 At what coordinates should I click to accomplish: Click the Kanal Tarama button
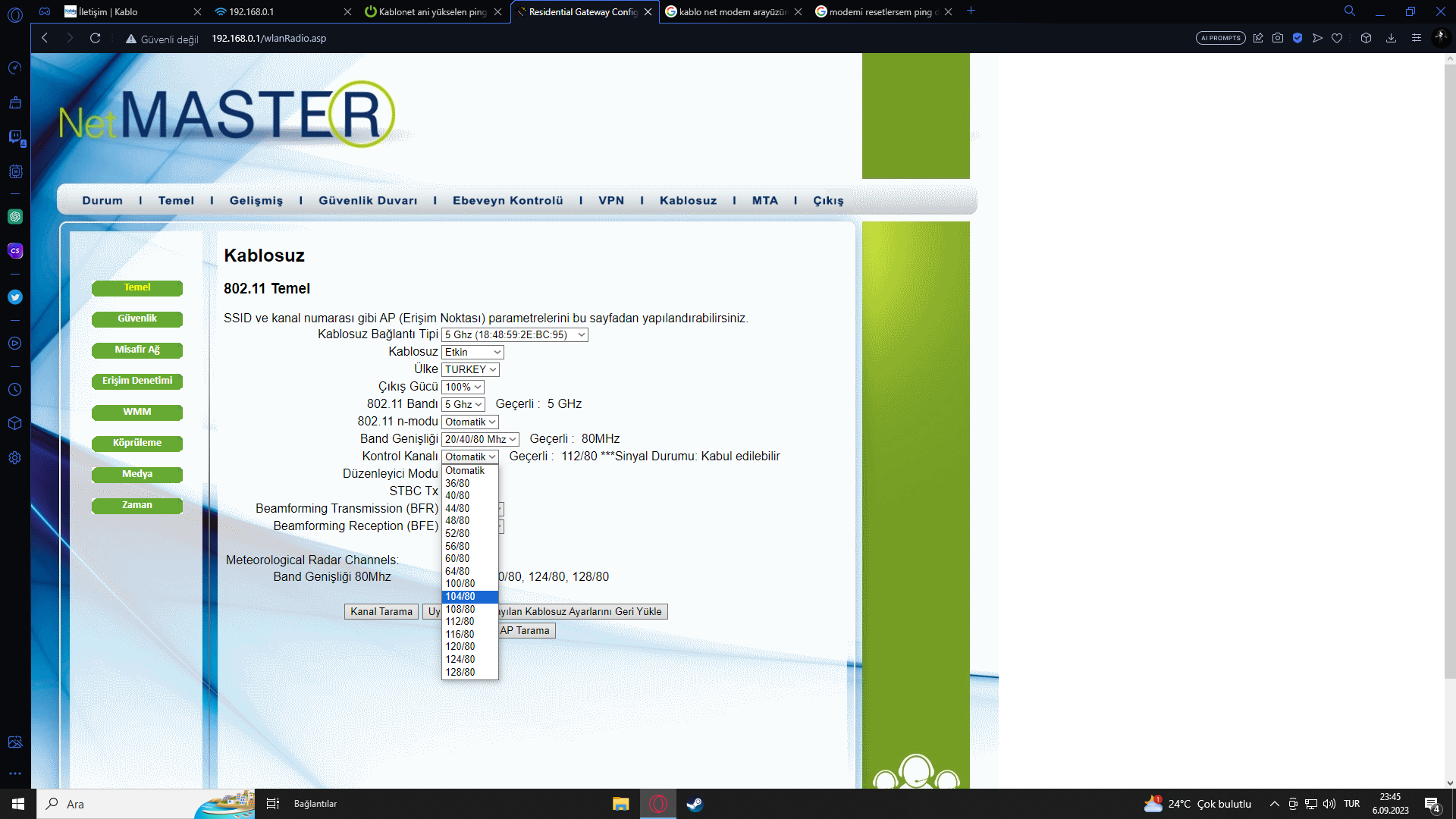coord(381,612)
